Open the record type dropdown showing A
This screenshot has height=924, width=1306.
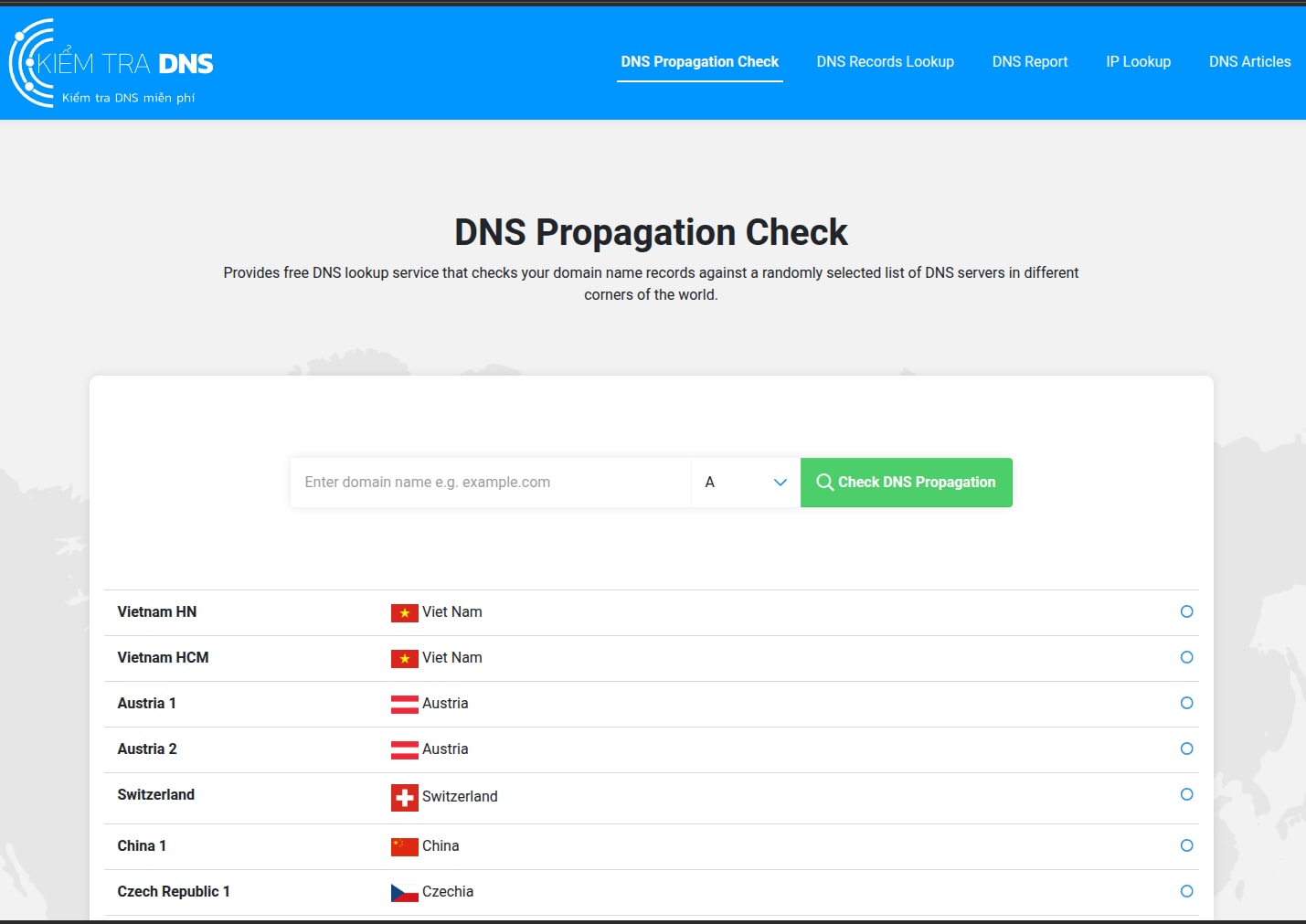click(x=745, y=483)
